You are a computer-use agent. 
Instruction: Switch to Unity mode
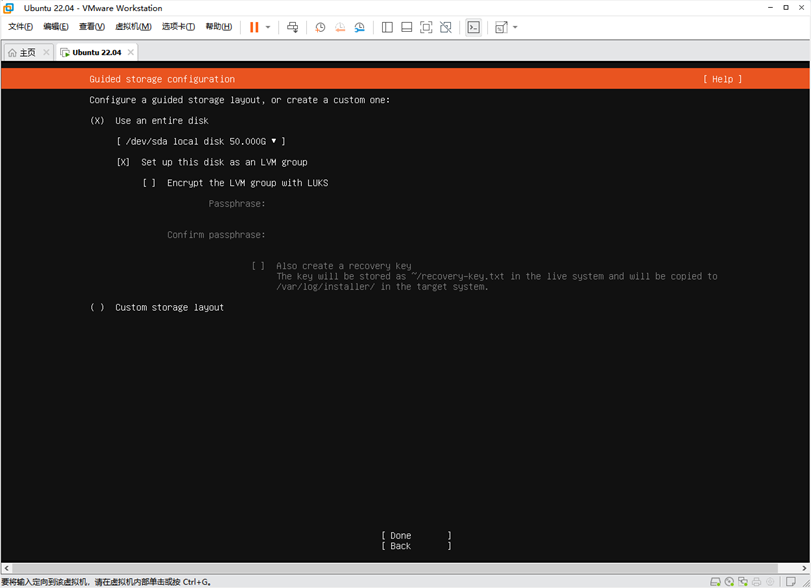pos(445,27)
